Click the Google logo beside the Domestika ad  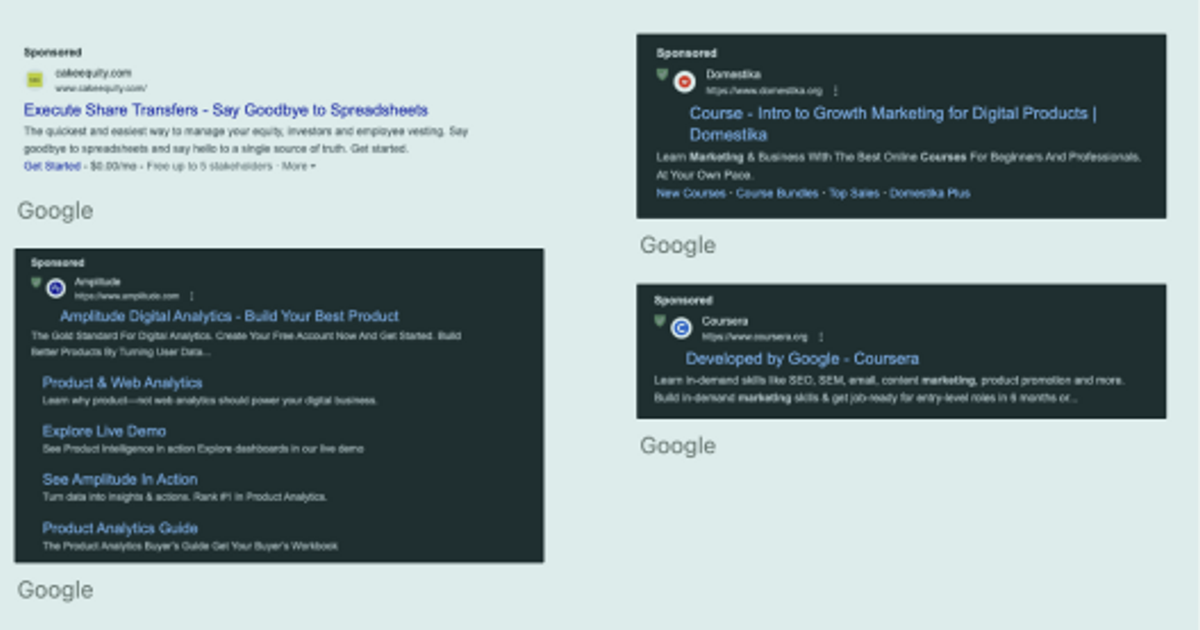(x=677, y=244)
